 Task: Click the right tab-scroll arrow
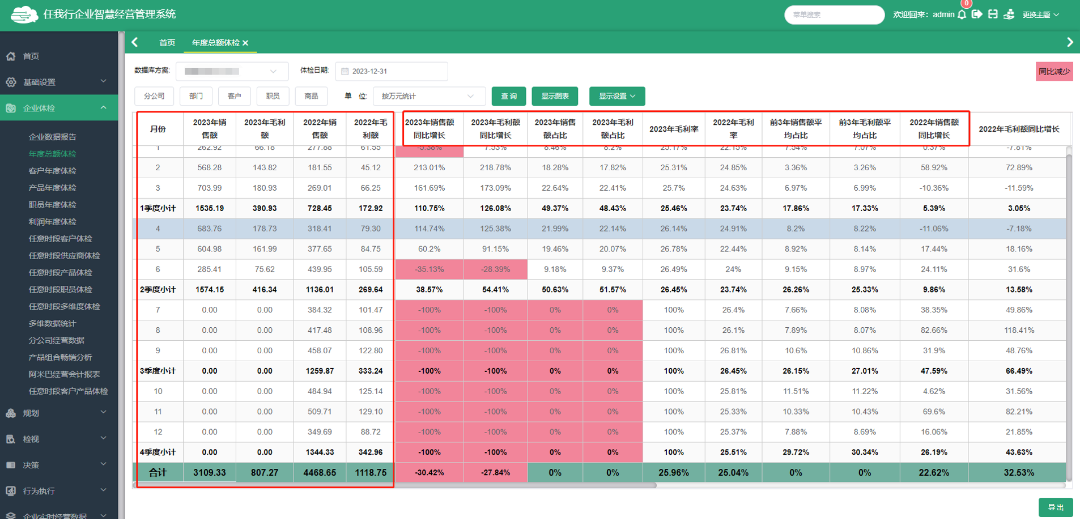(1070, 42)
